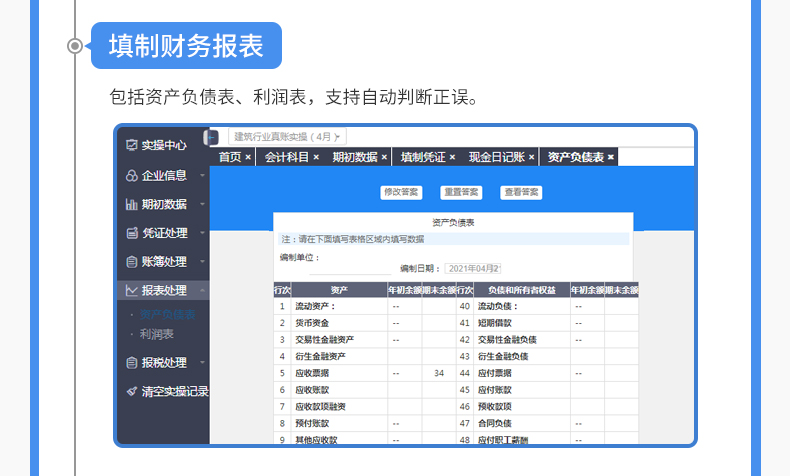The image size is (790, 476).
Task: Click the 修改答案 button
Action: click(x=401, y=192)
